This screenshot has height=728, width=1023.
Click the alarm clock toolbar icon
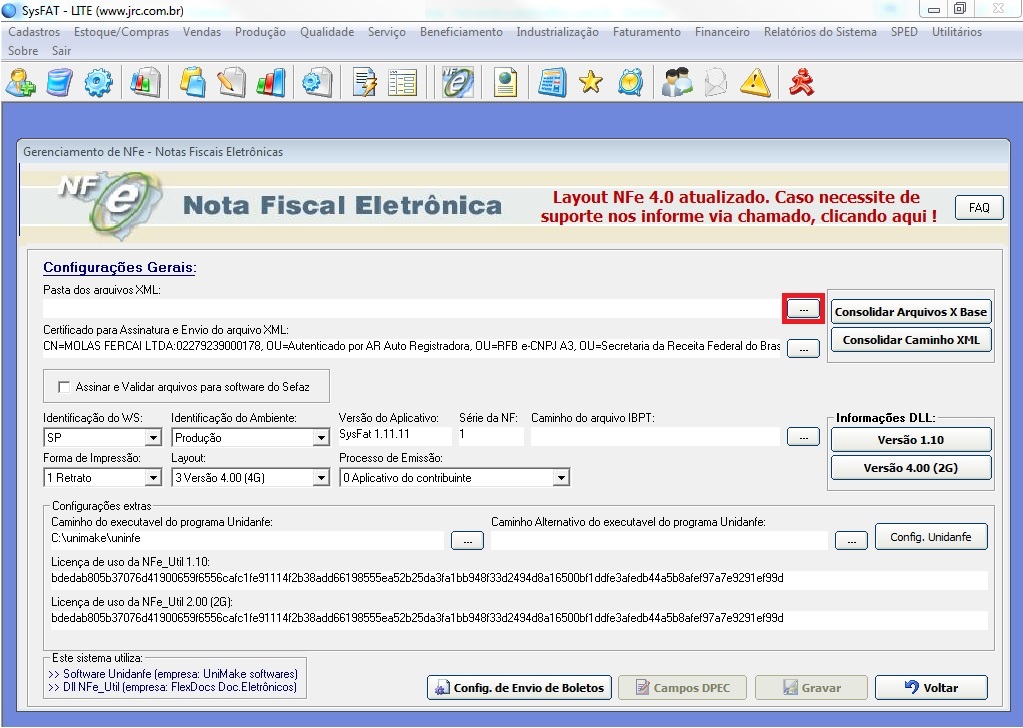(630, 83)
